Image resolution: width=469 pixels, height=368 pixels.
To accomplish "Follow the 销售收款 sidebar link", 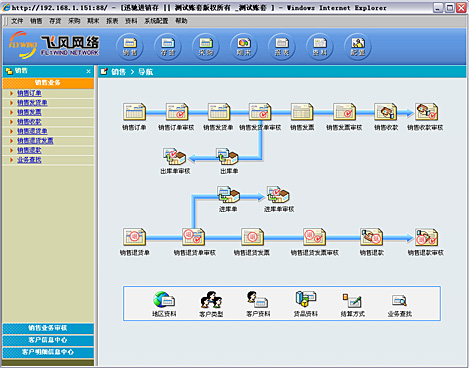I will point(29,122).
